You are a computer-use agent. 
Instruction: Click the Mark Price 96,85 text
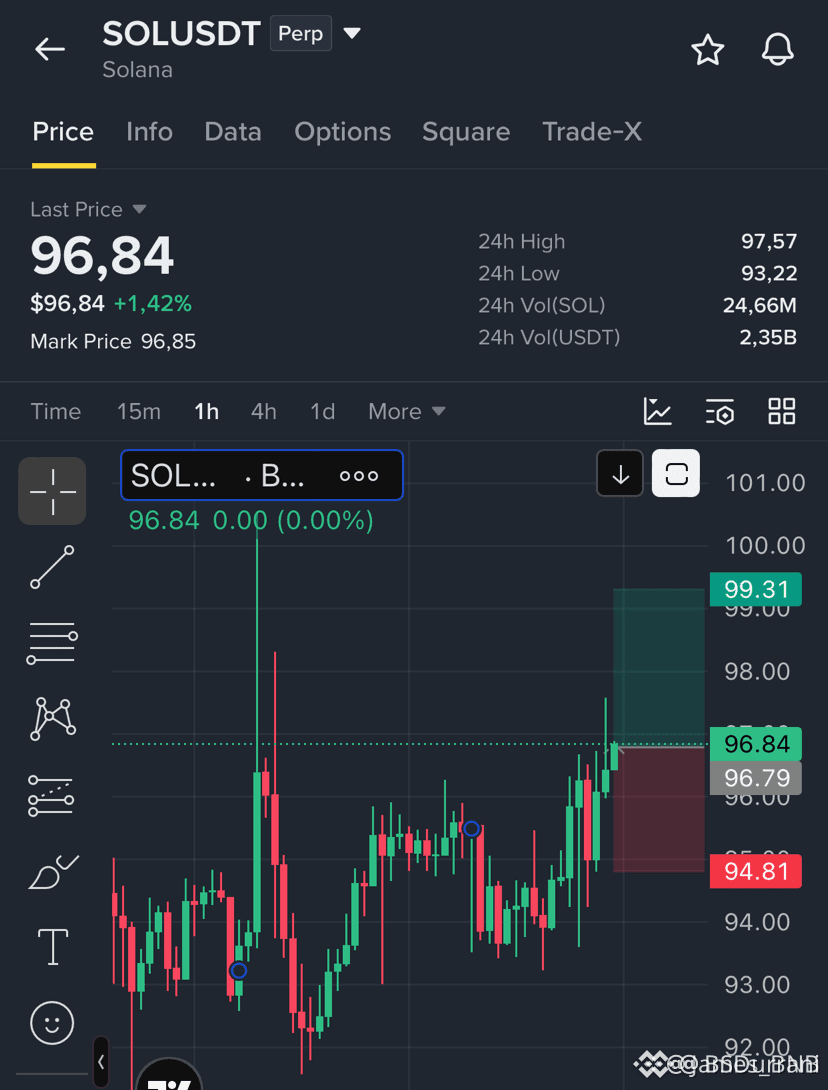coord(113,341)
